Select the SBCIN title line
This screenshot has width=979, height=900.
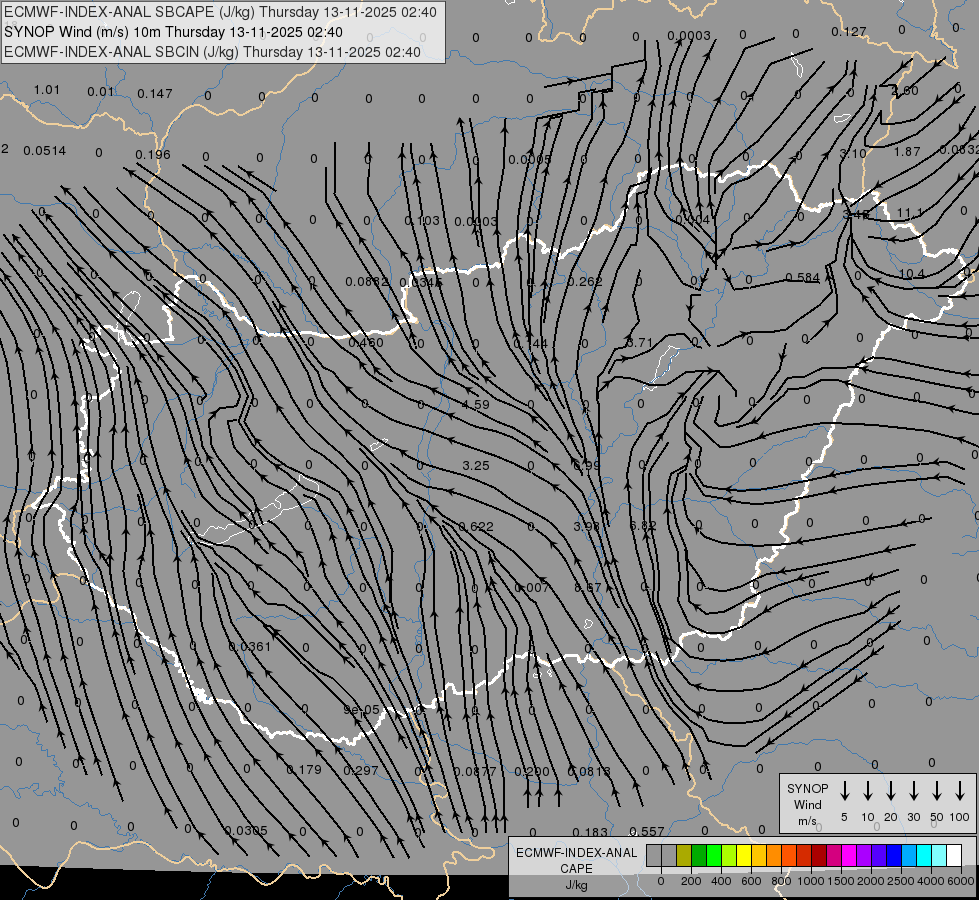212,52
